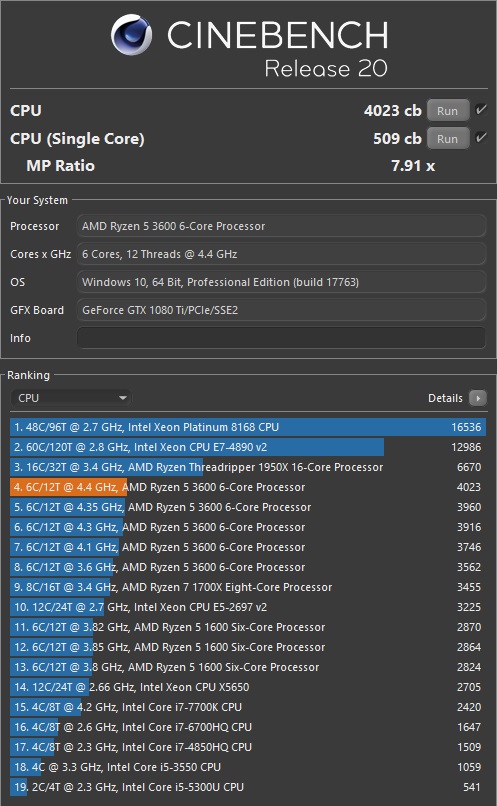Select Intel Core i7-7700K row
Viewport: 497px width, 806px height.
tap(248, 707)
